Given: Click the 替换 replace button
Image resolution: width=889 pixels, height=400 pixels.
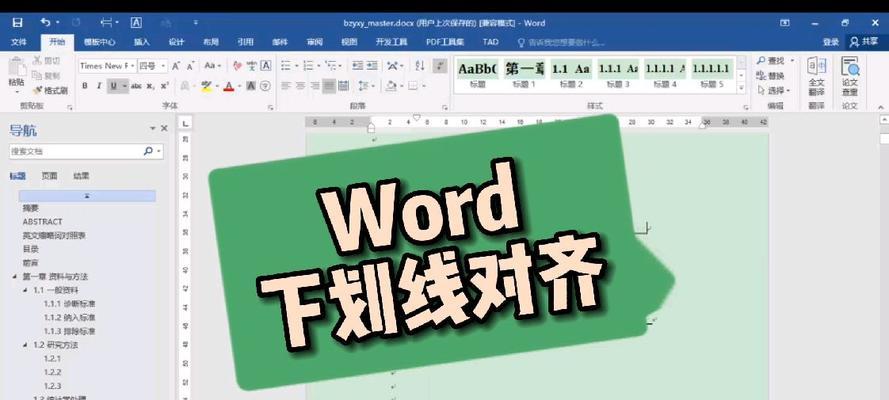Looking at the screenshot, I should (x=771, y=75).
